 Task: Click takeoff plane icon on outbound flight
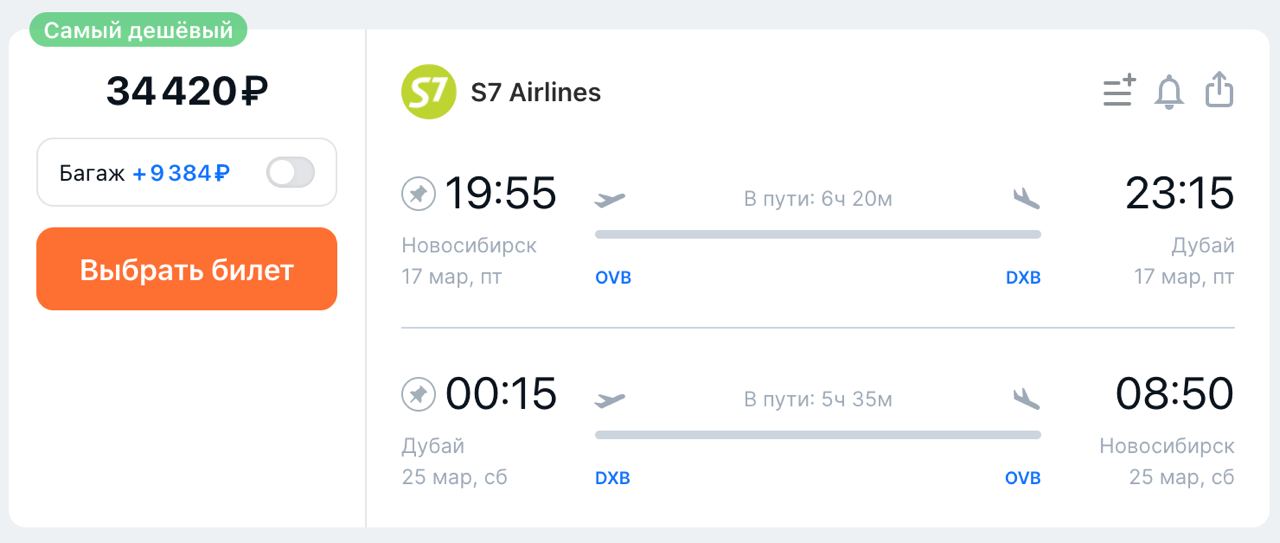[609, 199]
